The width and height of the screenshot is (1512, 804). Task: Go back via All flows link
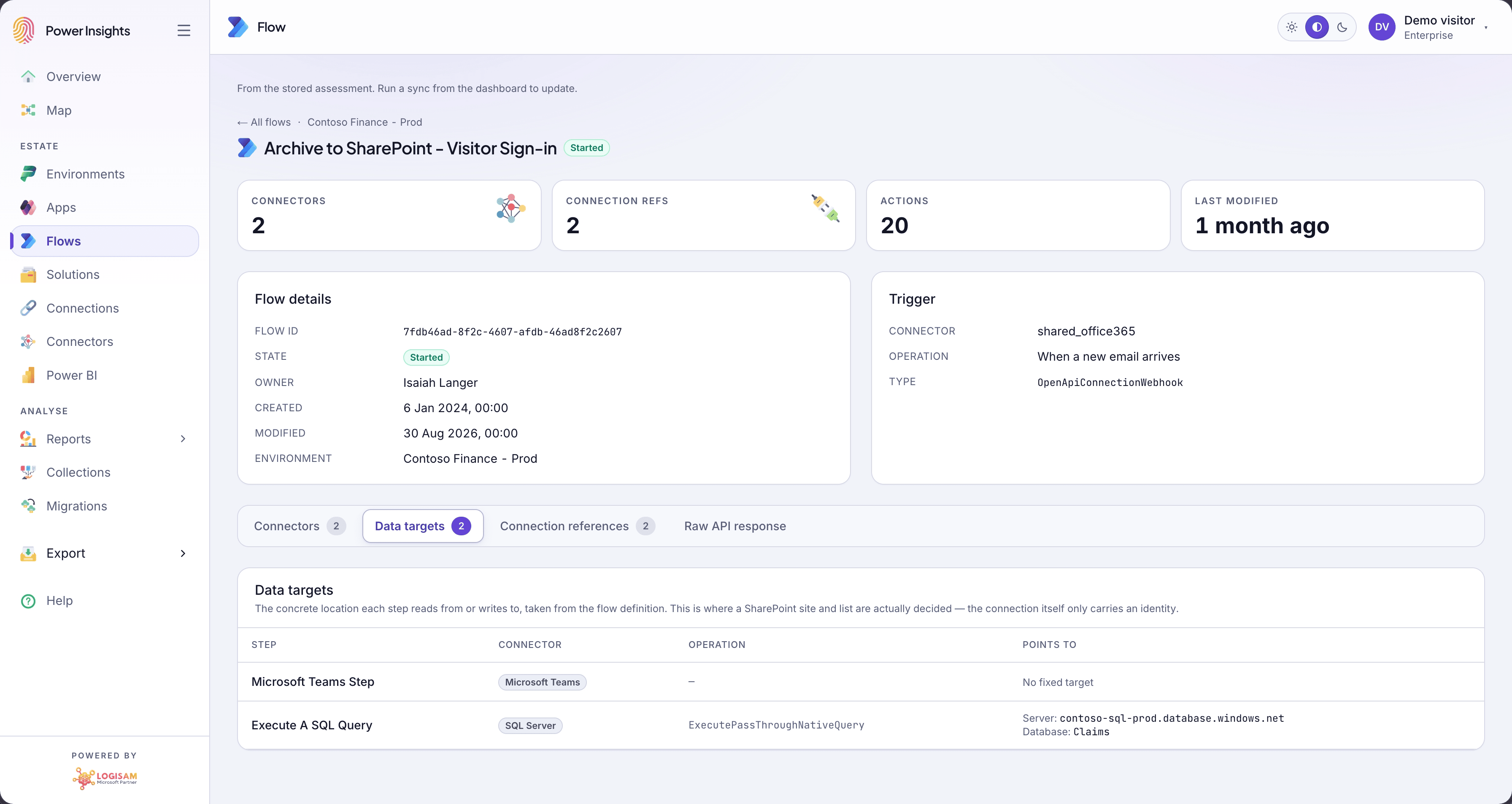[x=264, y=122]
